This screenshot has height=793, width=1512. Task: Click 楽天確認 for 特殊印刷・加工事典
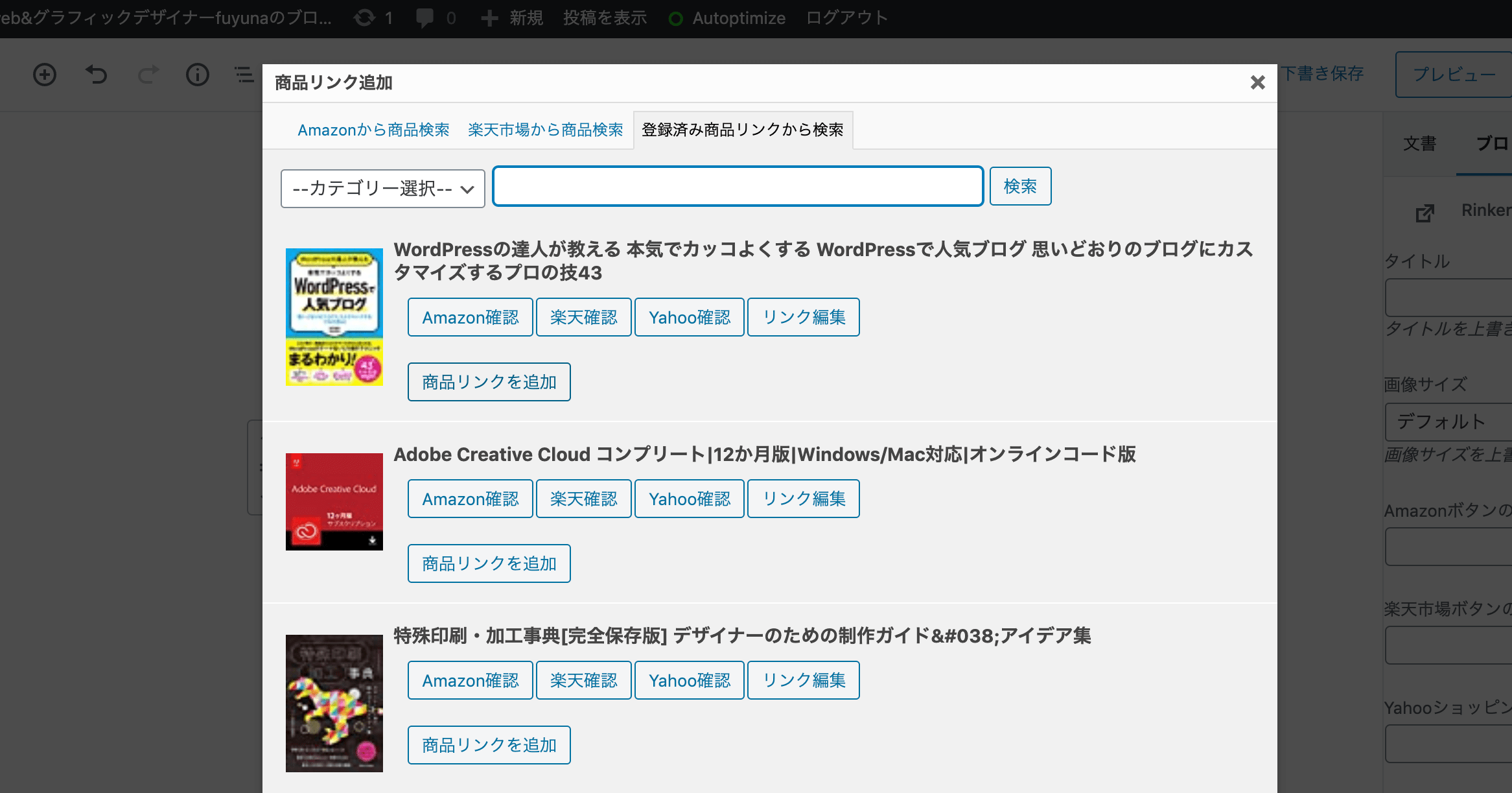[584, 680]
